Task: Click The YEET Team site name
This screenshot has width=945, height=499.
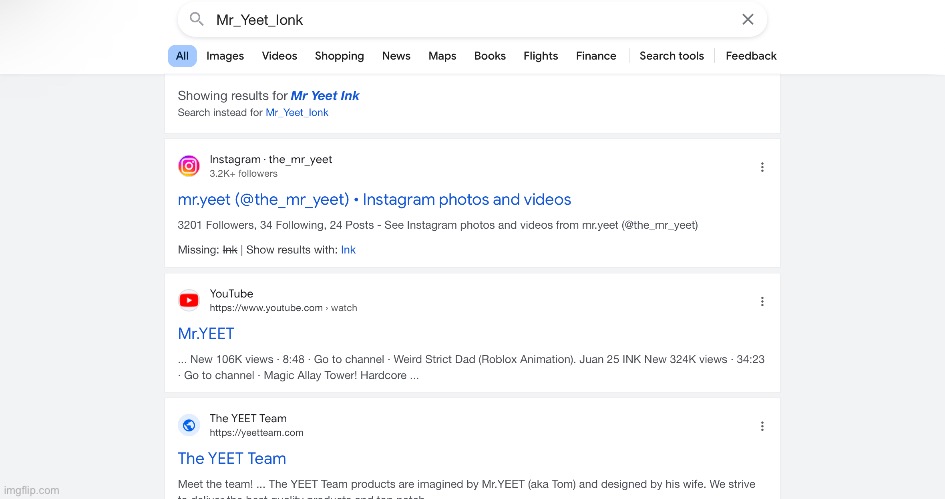Action: pyautogui.click(x=248, y=418)
